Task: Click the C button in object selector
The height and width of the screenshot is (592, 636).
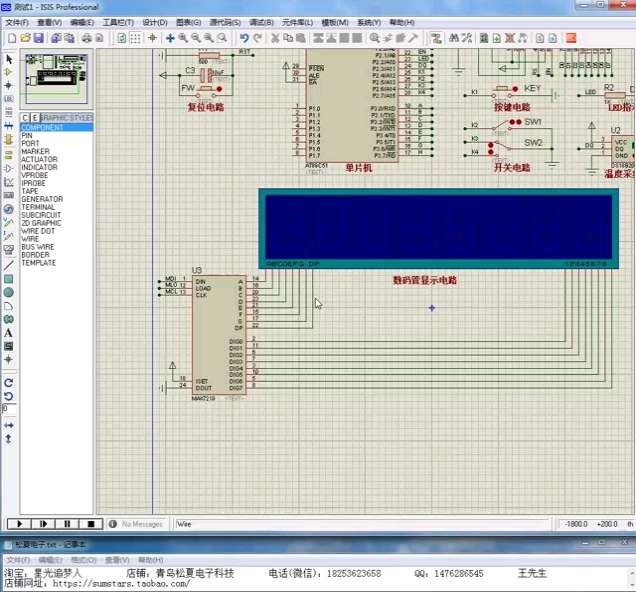Action: [25, 118]
